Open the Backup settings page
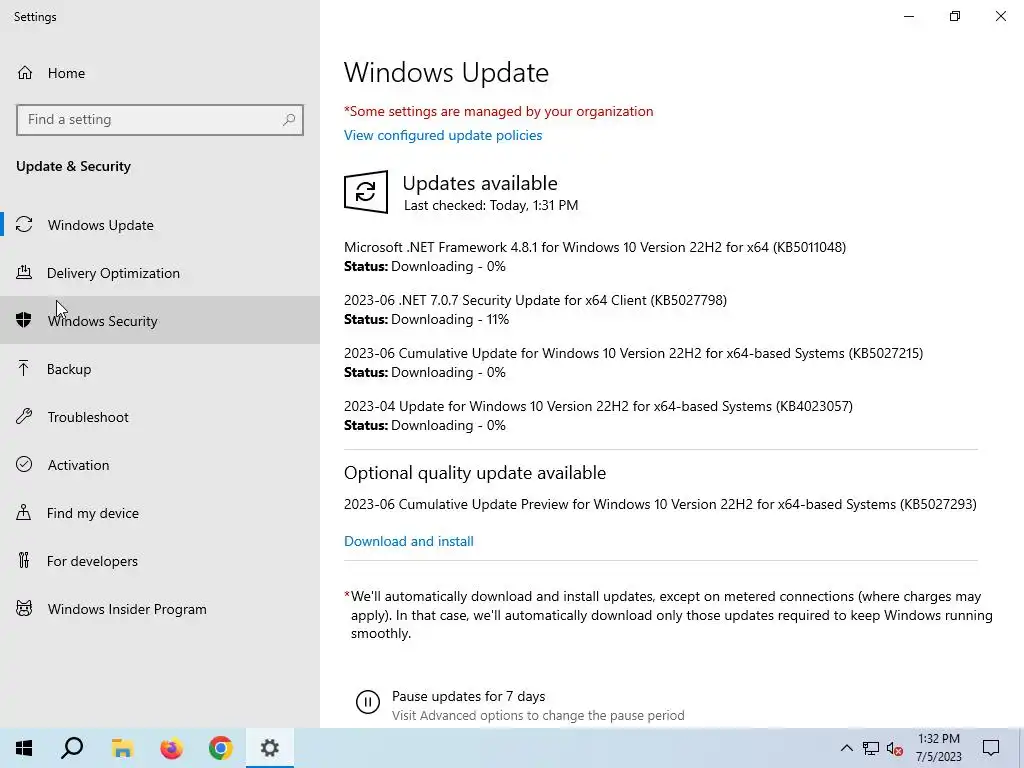Viewport: 1024px width, 768px height. (160, 369)
